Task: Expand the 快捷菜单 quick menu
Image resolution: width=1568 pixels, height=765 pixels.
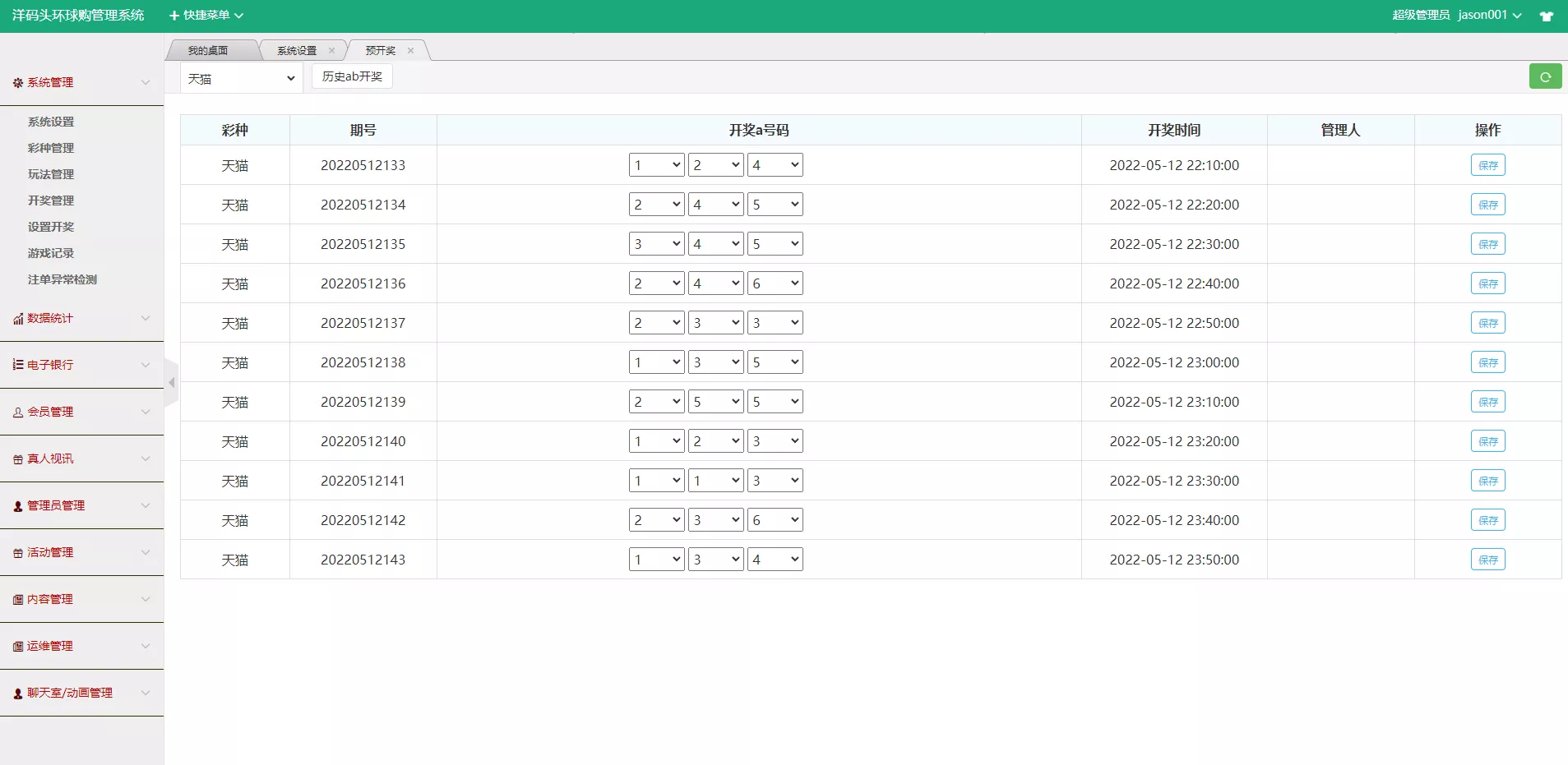Action: coord(206,16)
